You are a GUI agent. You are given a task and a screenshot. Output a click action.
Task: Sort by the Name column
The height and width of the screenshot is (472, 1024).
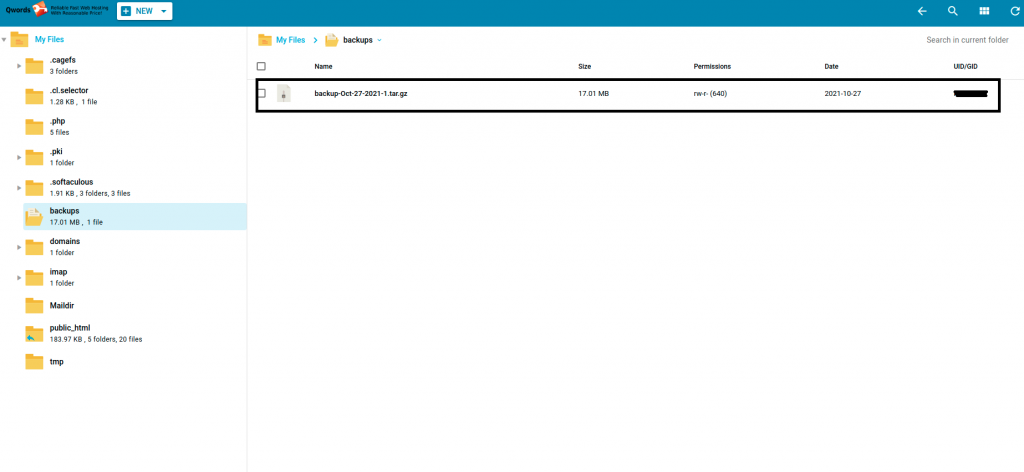[323, 67]
